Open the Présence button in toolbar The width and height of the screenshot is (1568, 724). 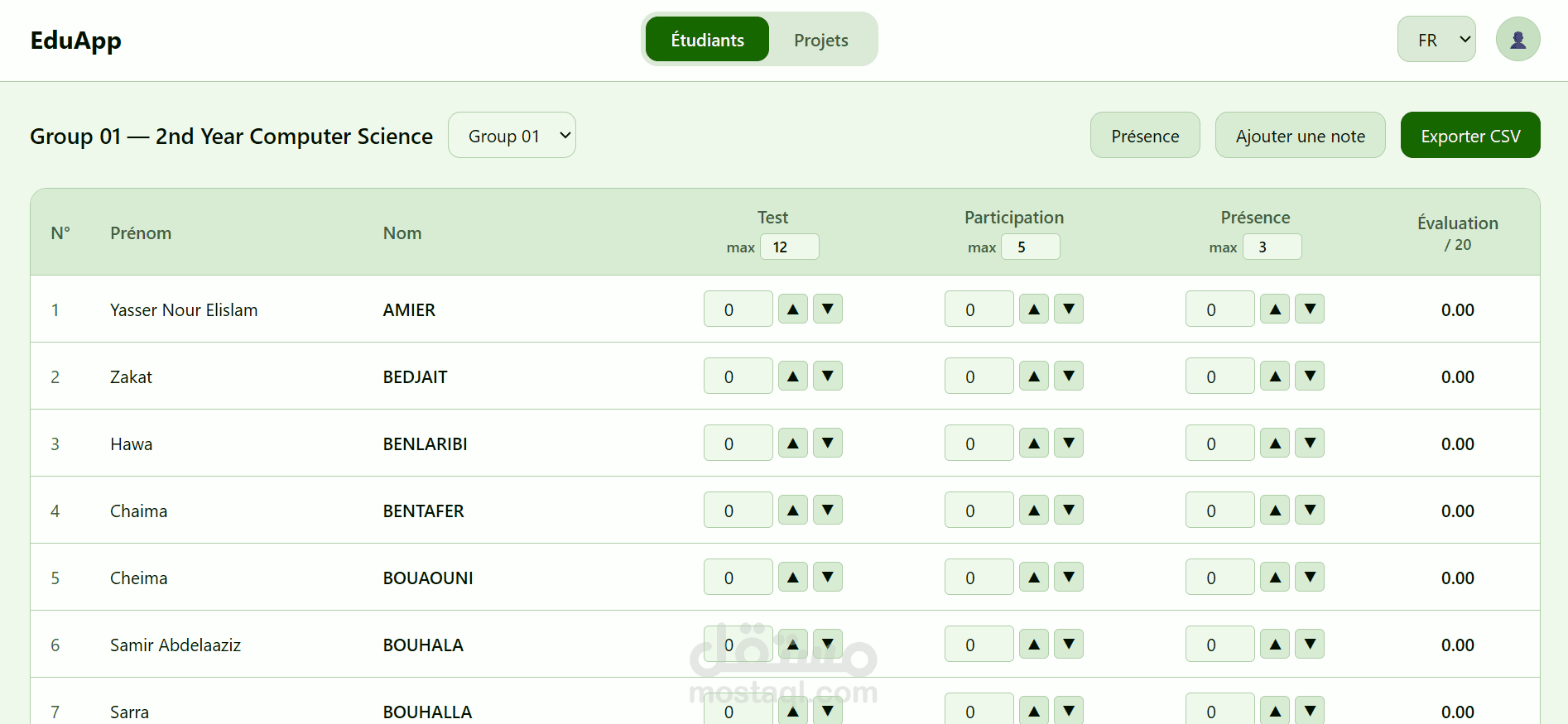[1144, 136]
